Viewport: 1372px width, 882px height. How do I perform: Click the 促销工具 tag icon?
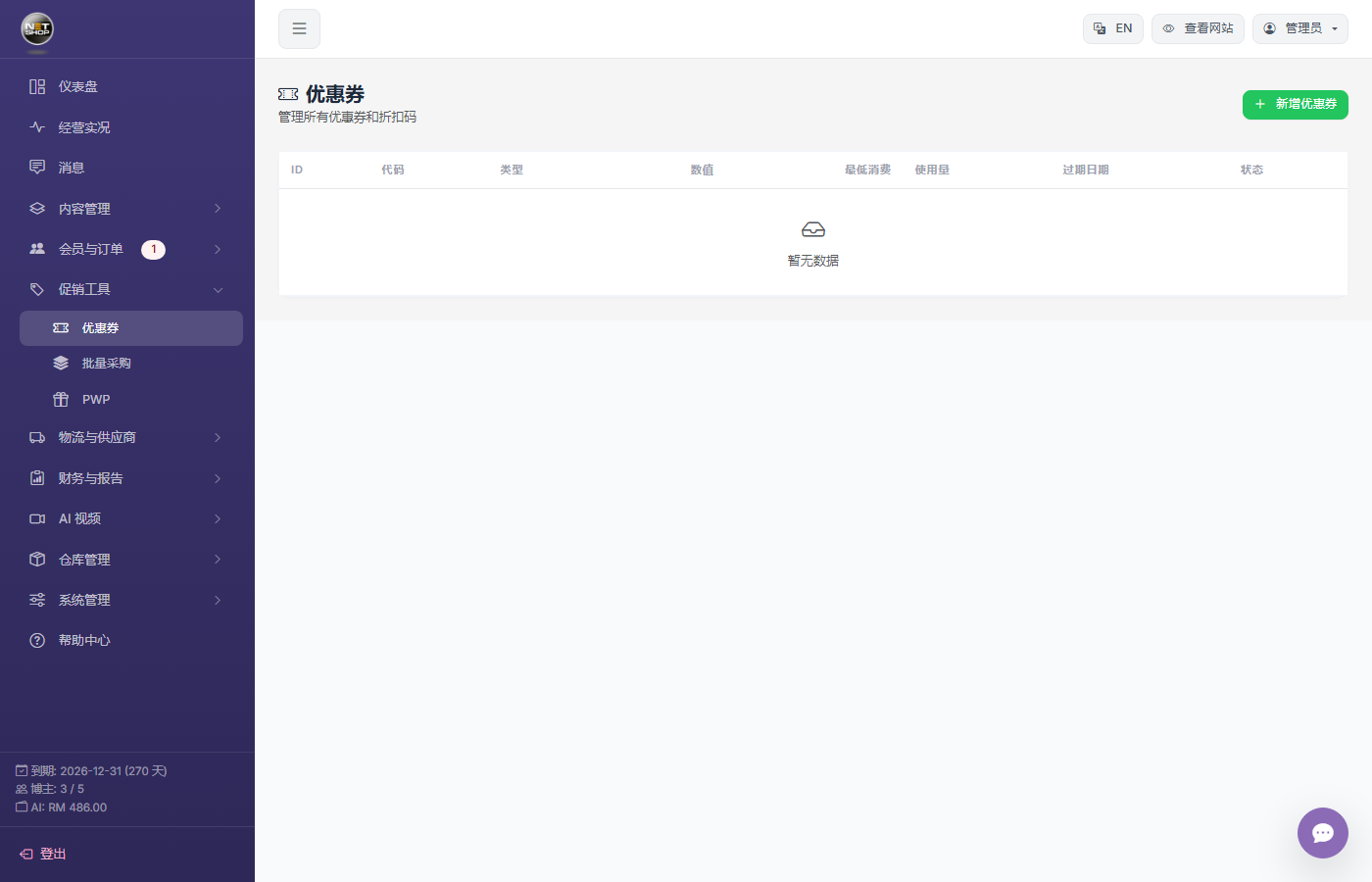pyautogui.click(x=37, y=289)
